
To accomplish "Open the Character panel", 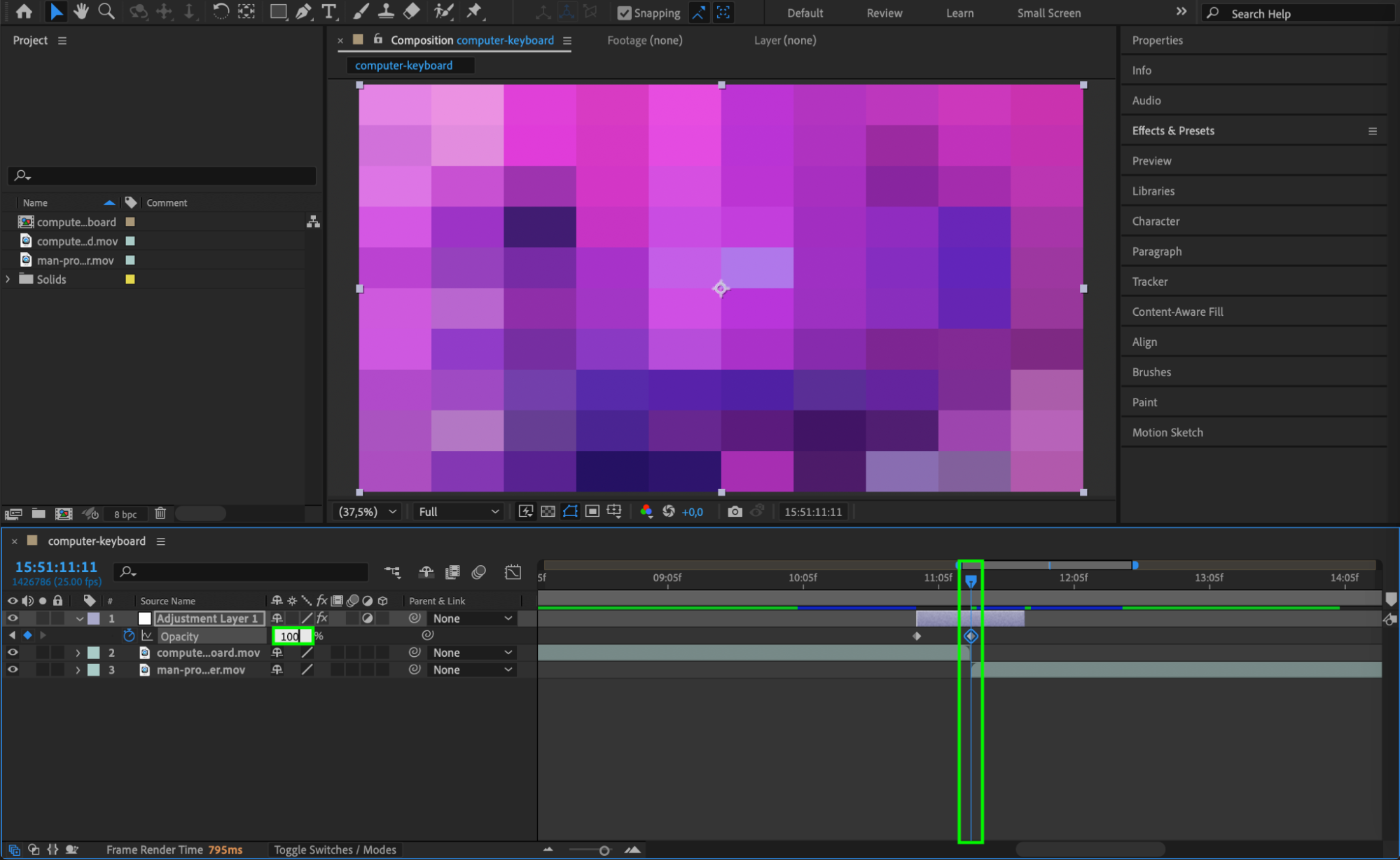I will click(1156, 221).
